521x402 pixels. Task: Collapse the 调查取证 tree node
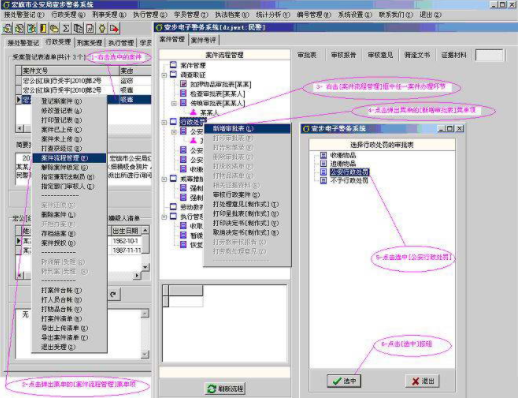click(x=164, y=76)
